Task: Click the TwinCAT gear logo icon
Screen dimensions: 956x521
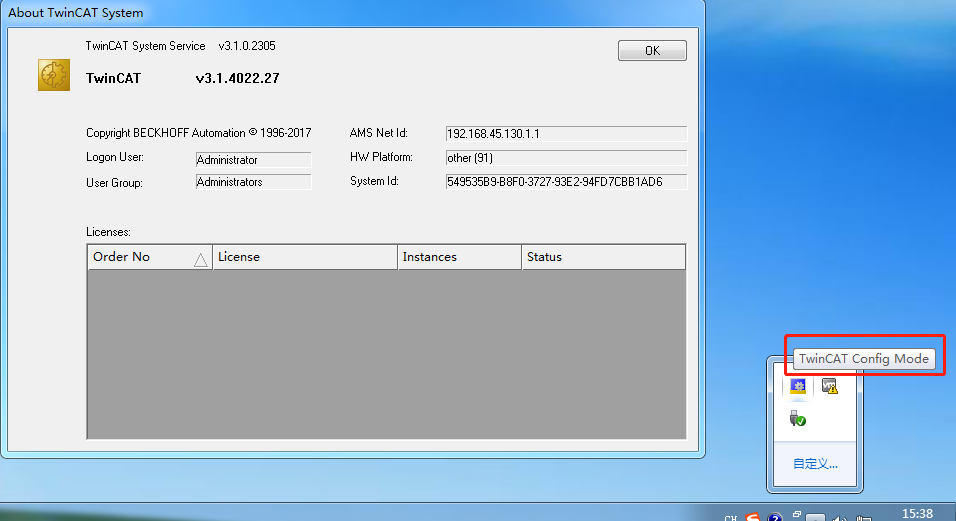Action: pyautogui.click(x=54, y=75)
